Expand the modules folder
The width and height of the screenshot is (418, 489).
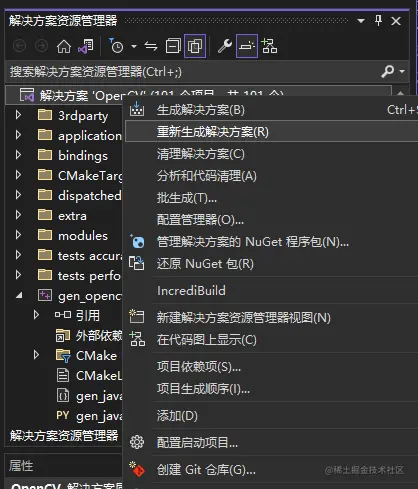(18, 235)
